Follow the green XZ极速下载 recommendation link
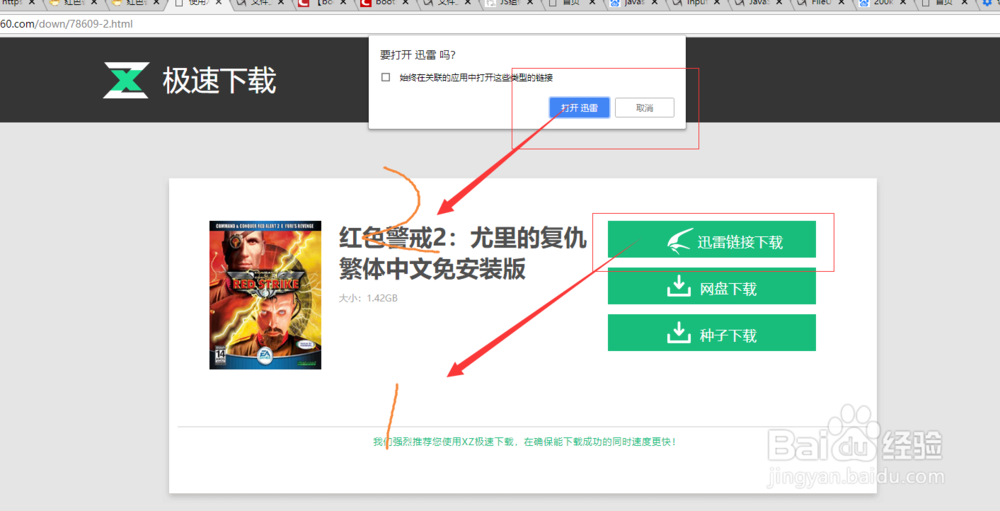The width and height of the screenshot is (1000, 511). click(x=524, y=441)
